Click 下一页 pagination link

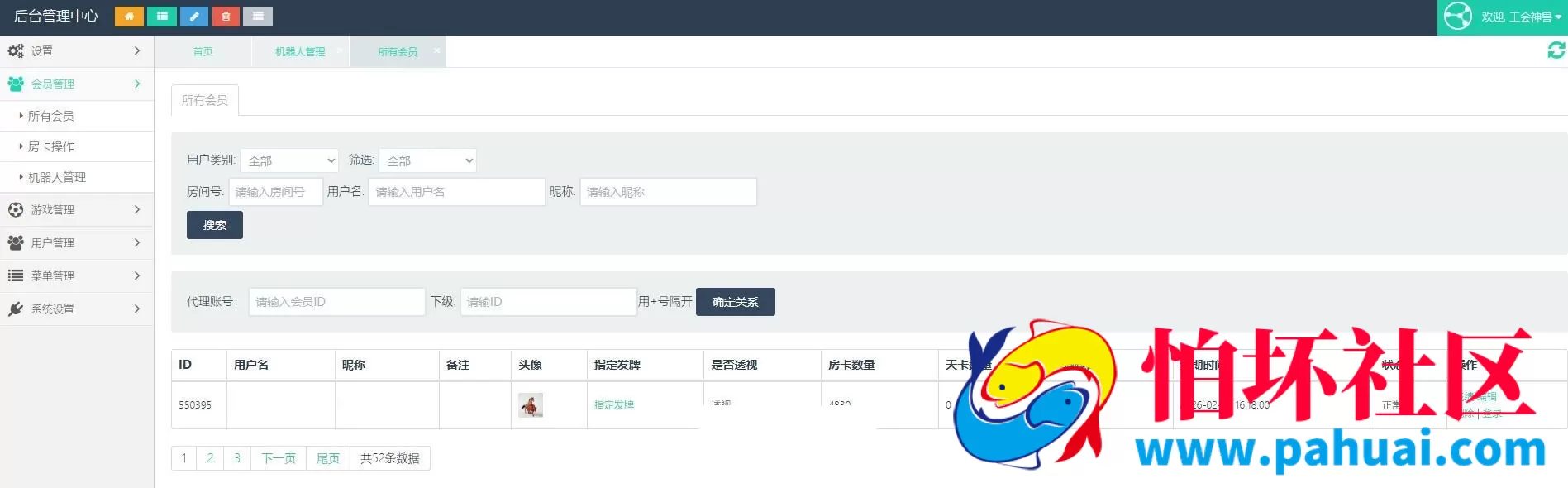click(279, 458)
